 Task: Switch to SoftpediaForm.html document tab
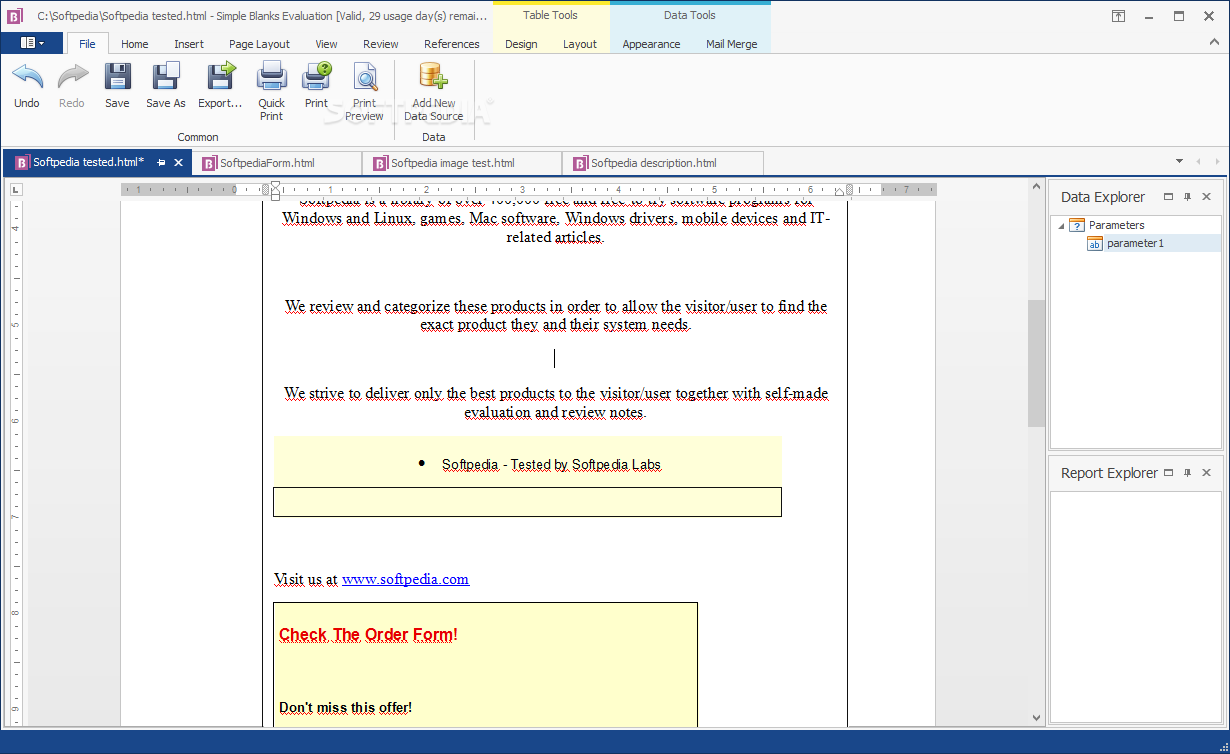pyautogui.click(x=277, y=163)
